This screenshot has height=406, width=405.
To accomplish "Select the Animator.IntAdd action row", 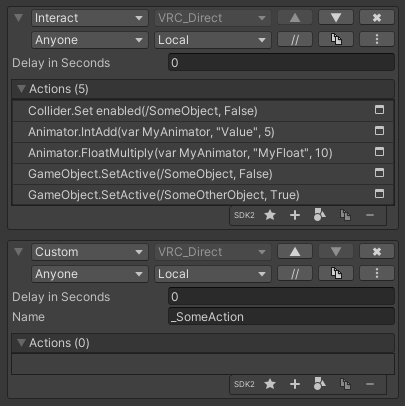I will click(203, 132).
